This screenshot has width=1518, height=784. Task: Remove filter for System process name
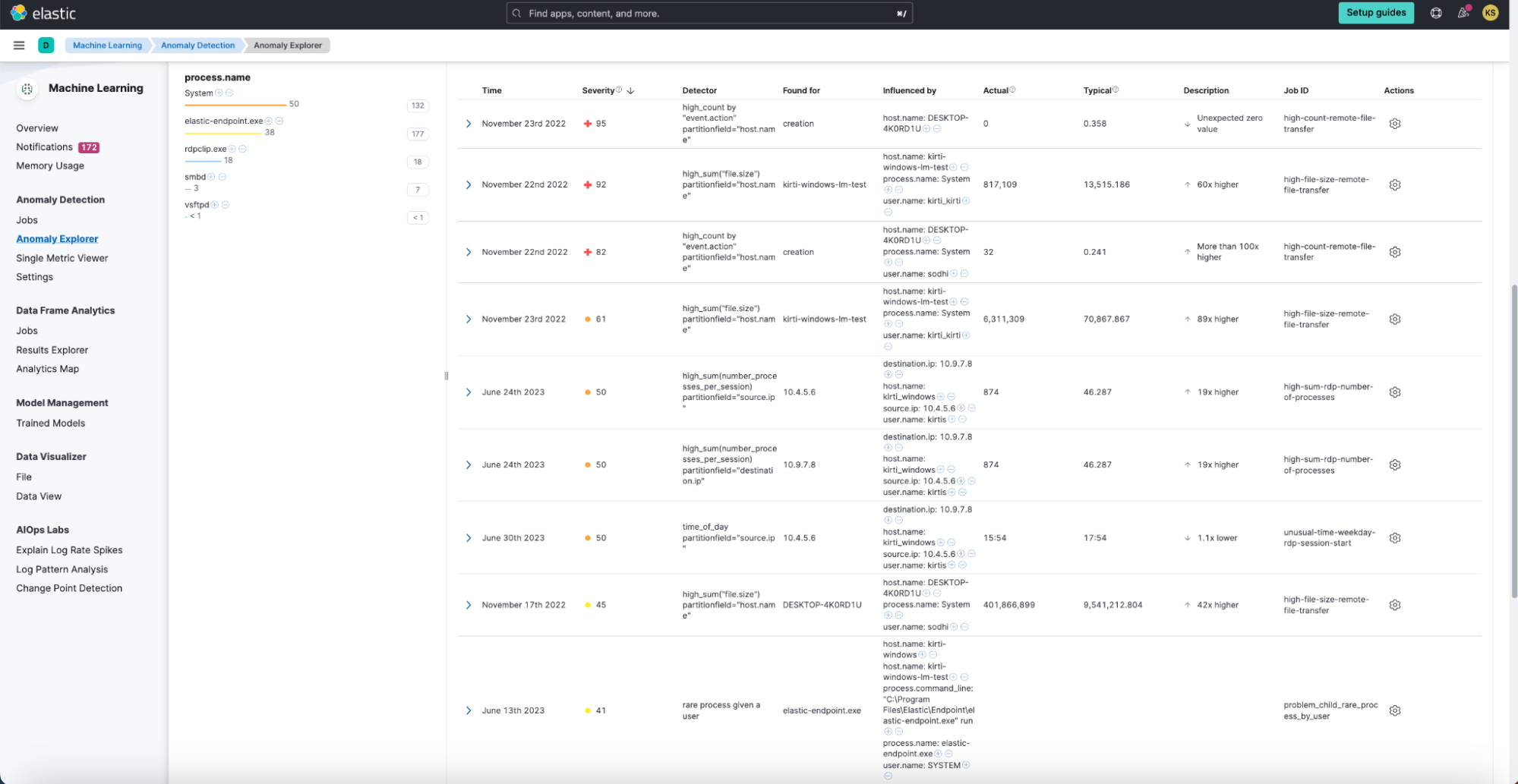tap(229, 93)
